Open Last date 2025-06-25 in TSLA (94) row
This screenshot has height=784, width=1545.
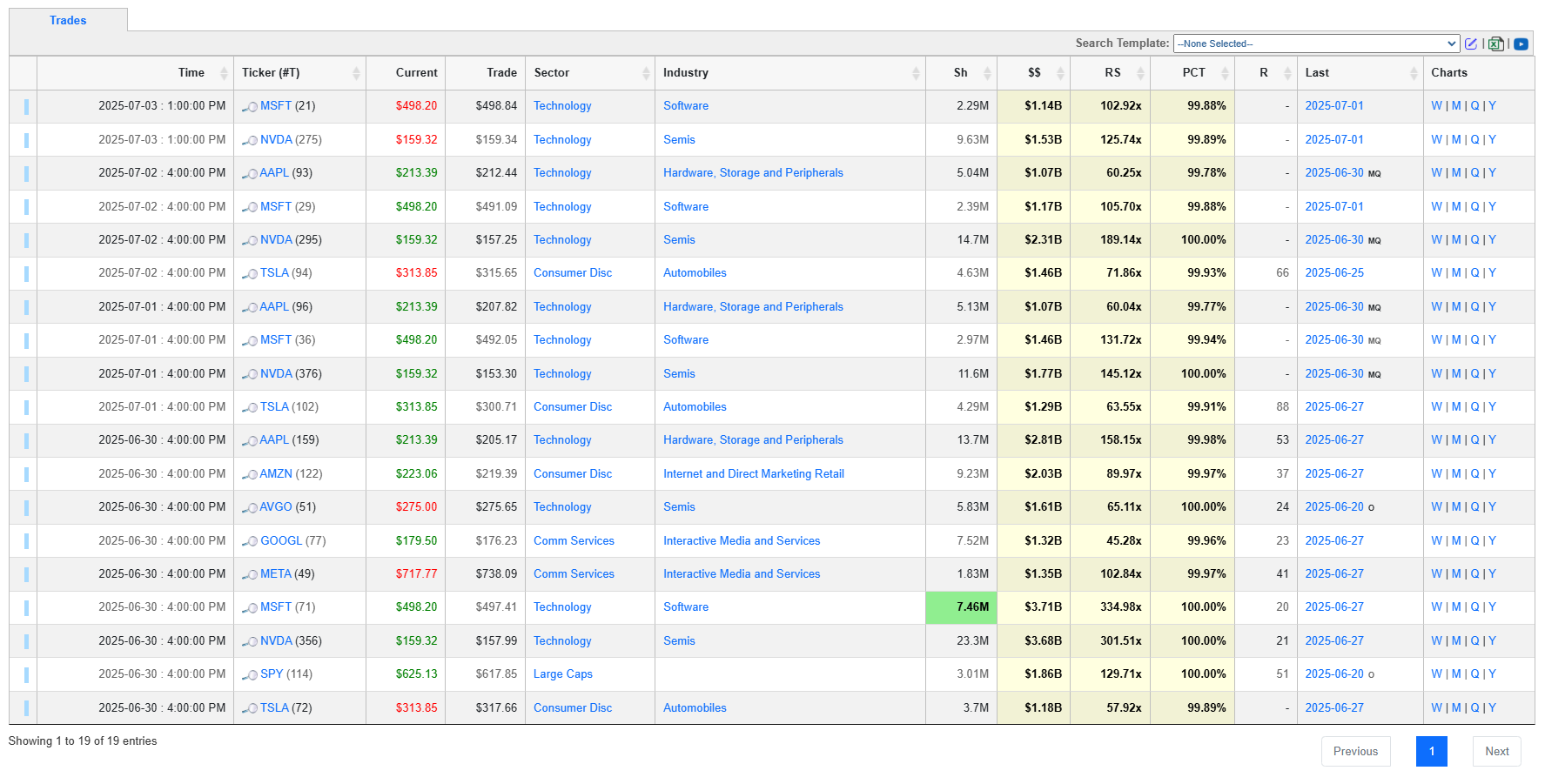click(1334, 273)
